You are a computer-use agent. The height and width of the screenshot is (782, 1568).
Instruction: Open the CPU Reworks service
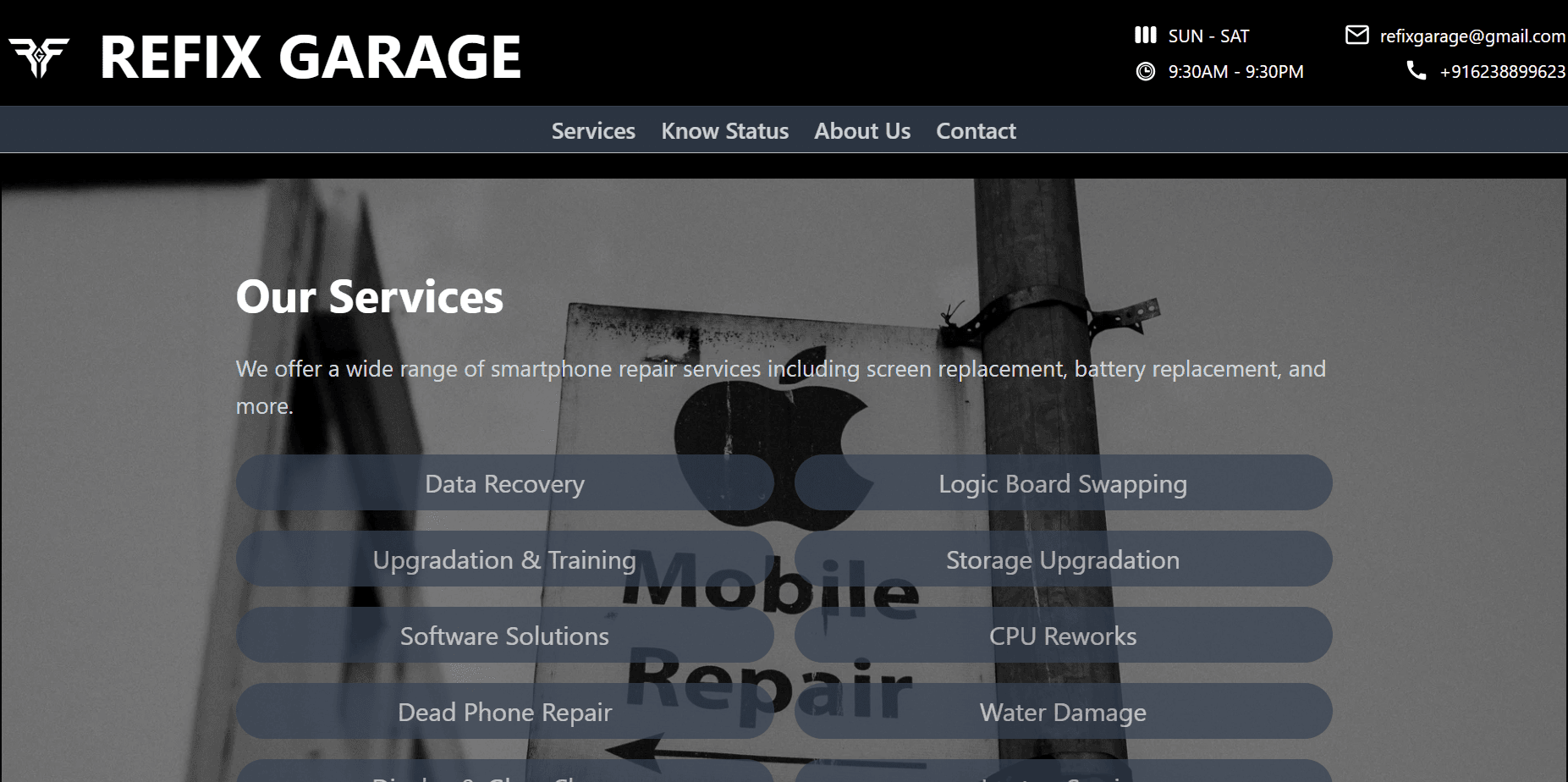click(1063, 636)
